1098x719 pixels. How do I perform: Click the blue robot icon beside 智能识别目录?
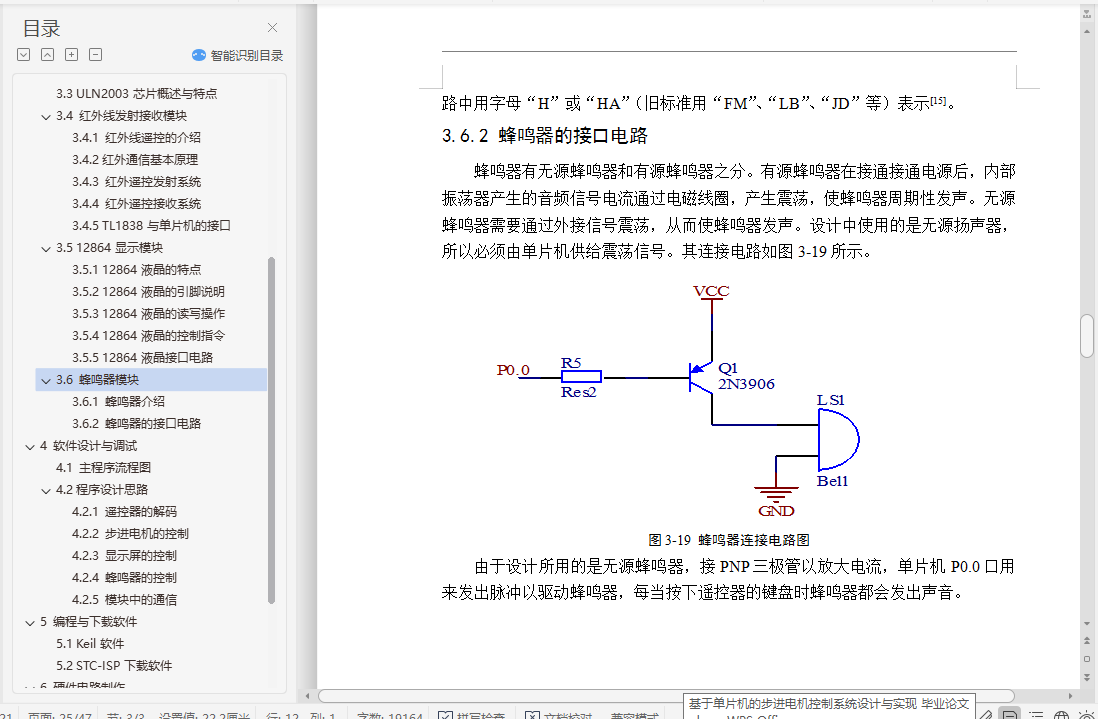(x=199, y=55)
